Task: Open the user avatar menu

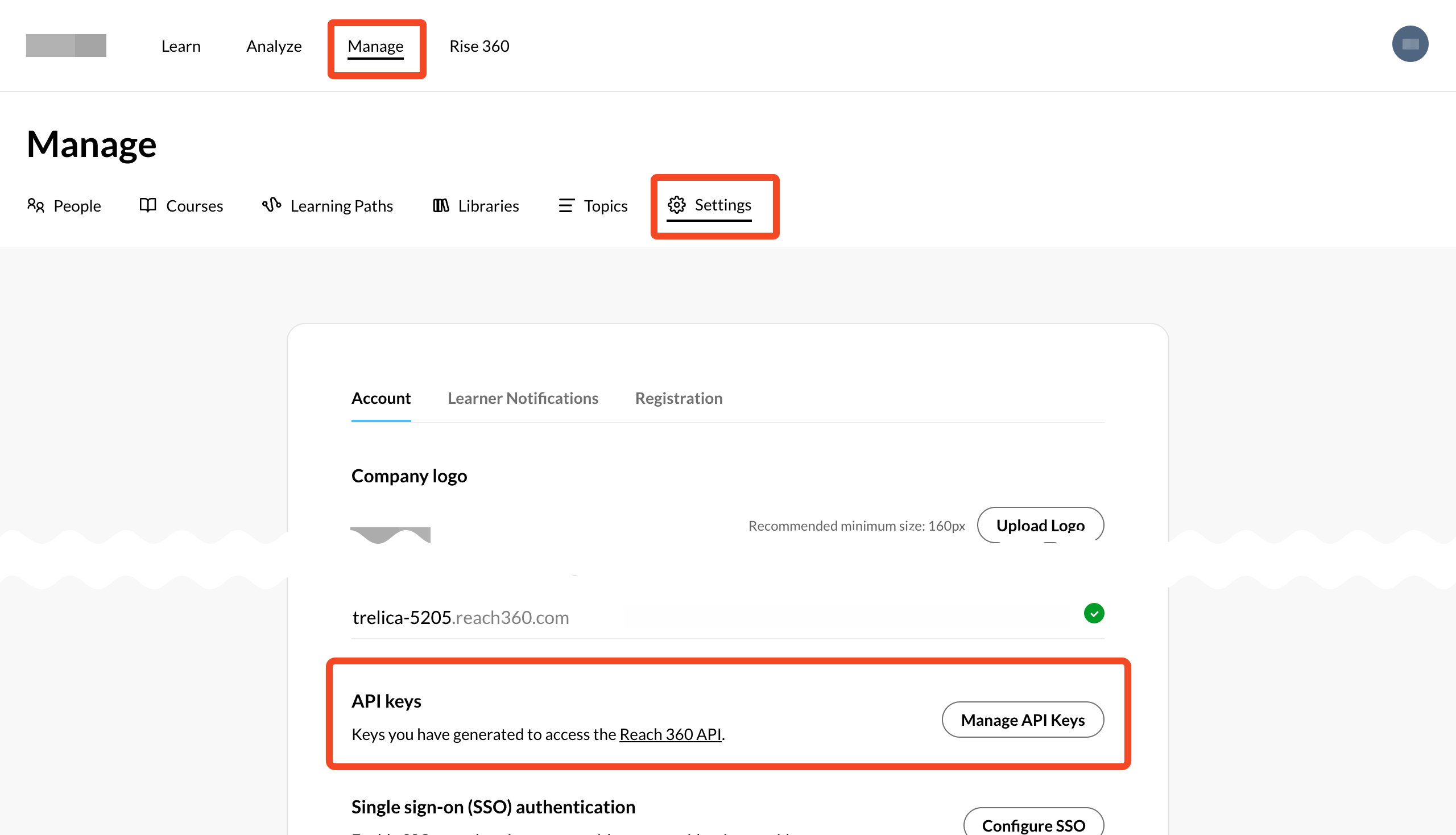Action: click(x=1409, y=44)
